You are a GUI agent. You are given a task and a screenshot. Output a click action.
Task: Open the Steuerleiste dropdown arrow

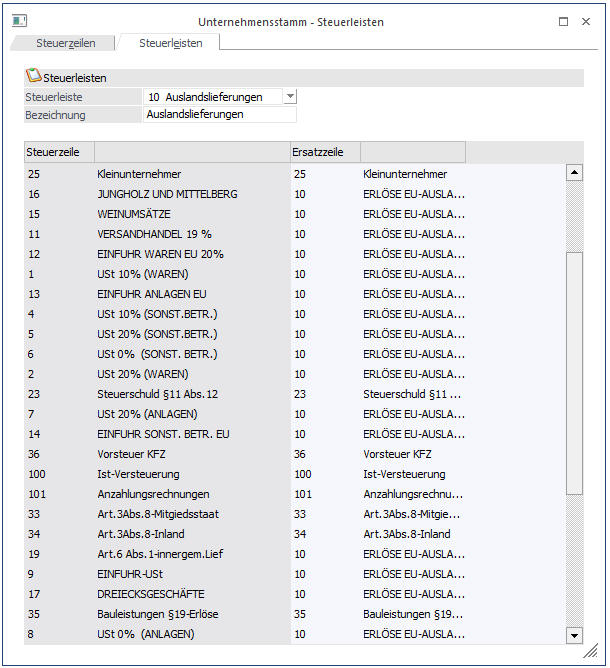click(290, 97)
